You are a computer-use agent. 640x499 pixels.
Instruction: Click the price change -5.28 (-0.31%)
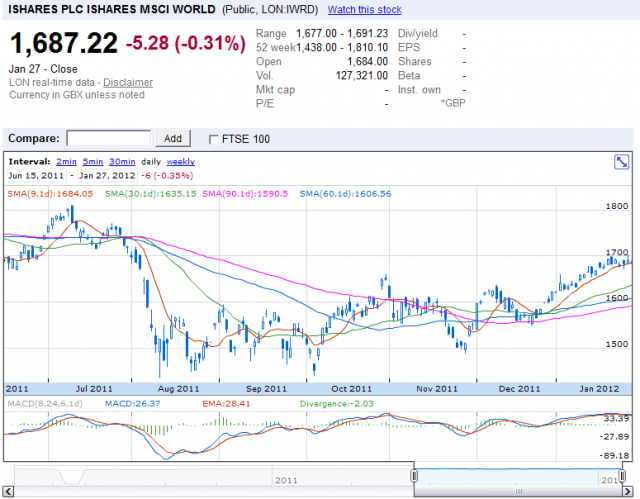pos(186,43)
